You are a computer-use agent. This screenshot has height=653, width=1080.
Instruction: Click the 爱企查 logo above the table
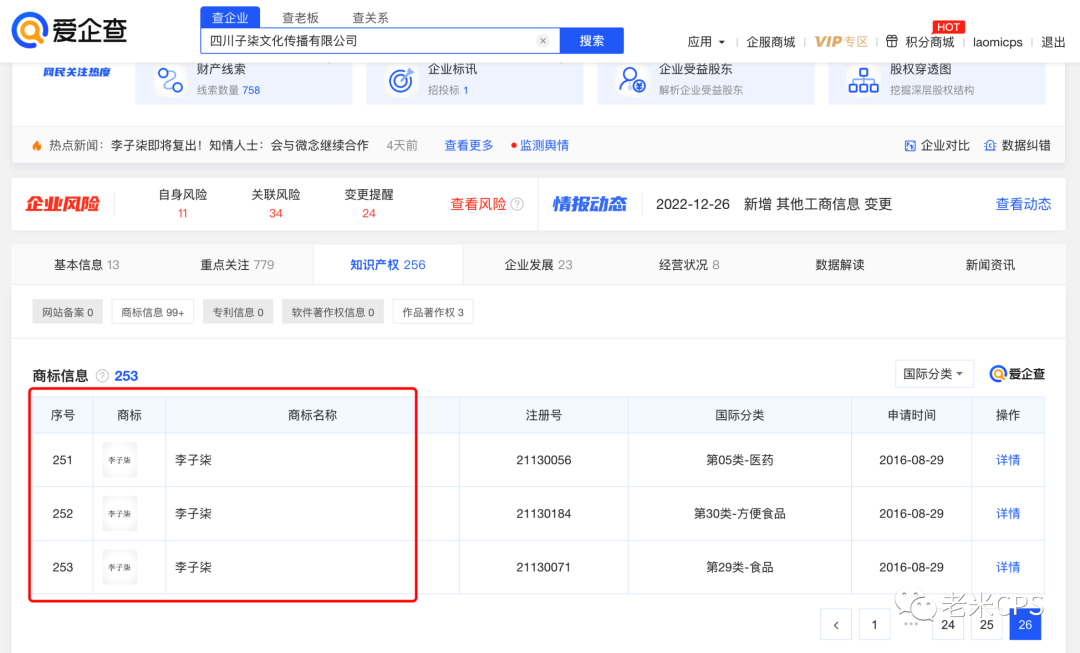[x=1017, y=374]
